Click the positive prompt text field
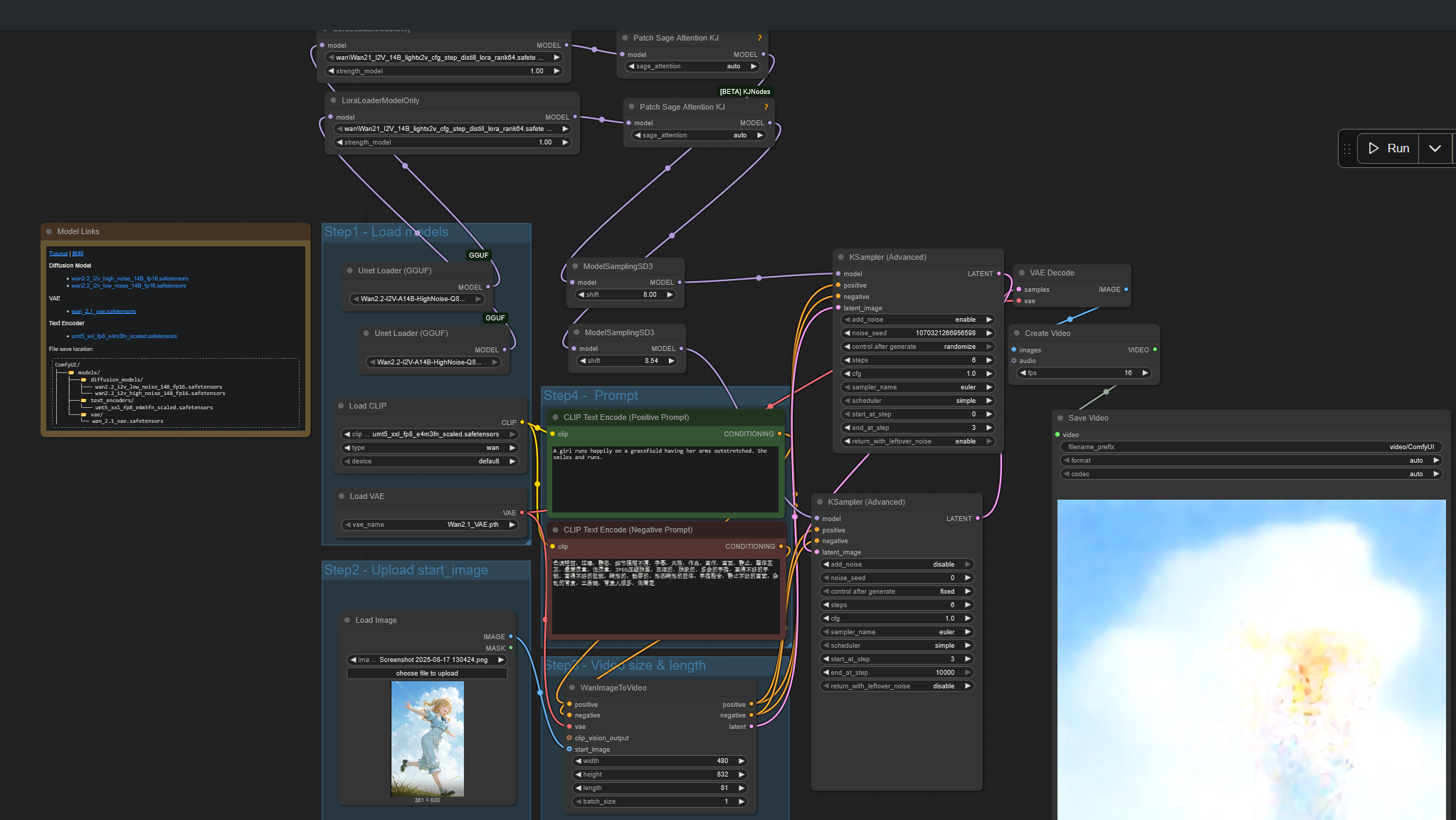1456x820 pixels. click(665, 477)
